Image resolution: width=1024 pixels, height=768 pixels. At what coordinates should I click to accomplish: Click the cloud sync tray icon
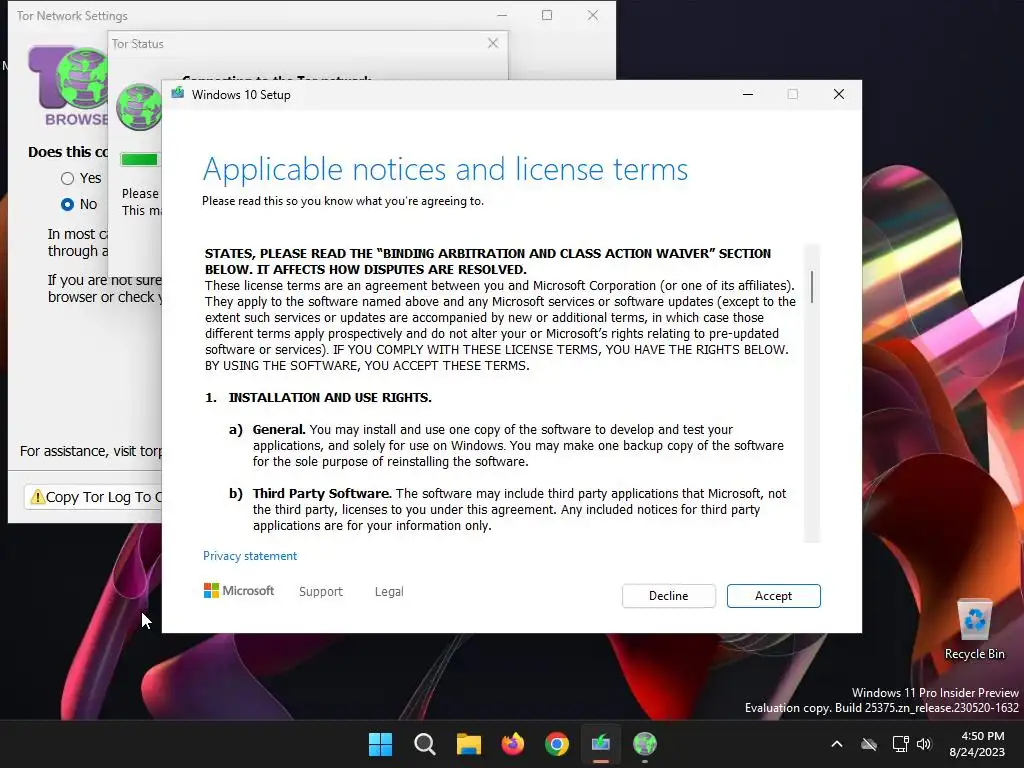869,744
